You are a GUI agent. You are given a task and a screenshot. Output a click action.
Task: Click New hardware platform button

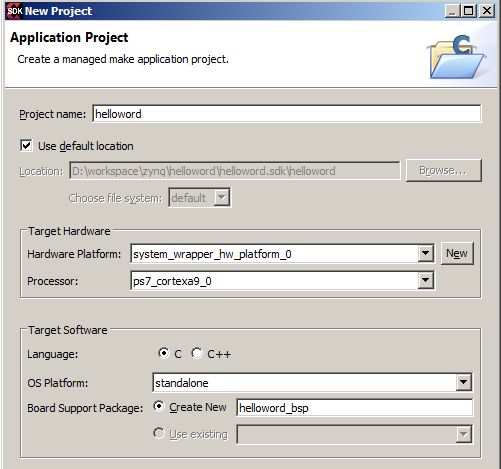[457, 254]
